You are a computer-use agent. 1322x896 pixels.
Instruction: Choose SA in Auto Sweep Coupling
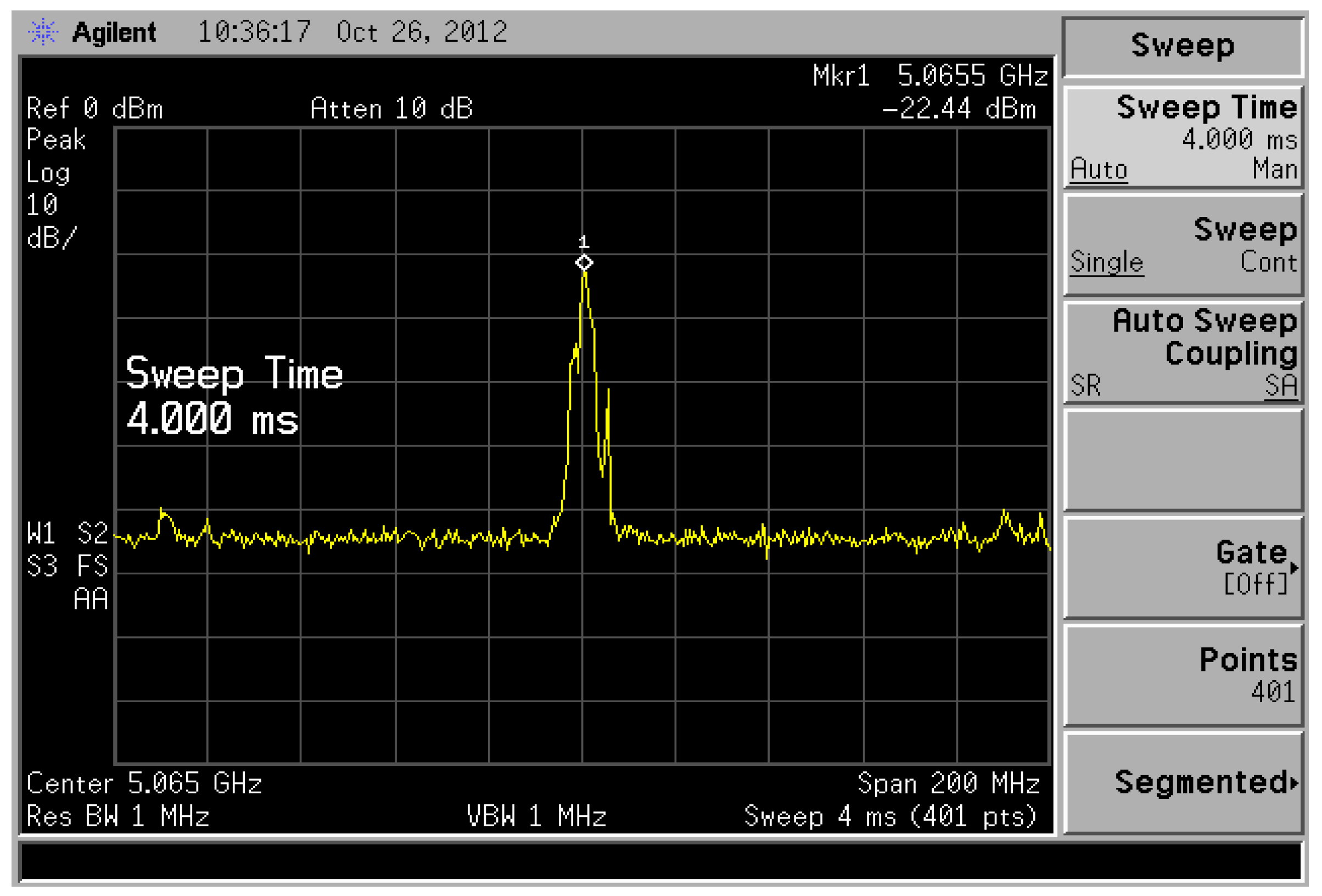pos(1280,385)
